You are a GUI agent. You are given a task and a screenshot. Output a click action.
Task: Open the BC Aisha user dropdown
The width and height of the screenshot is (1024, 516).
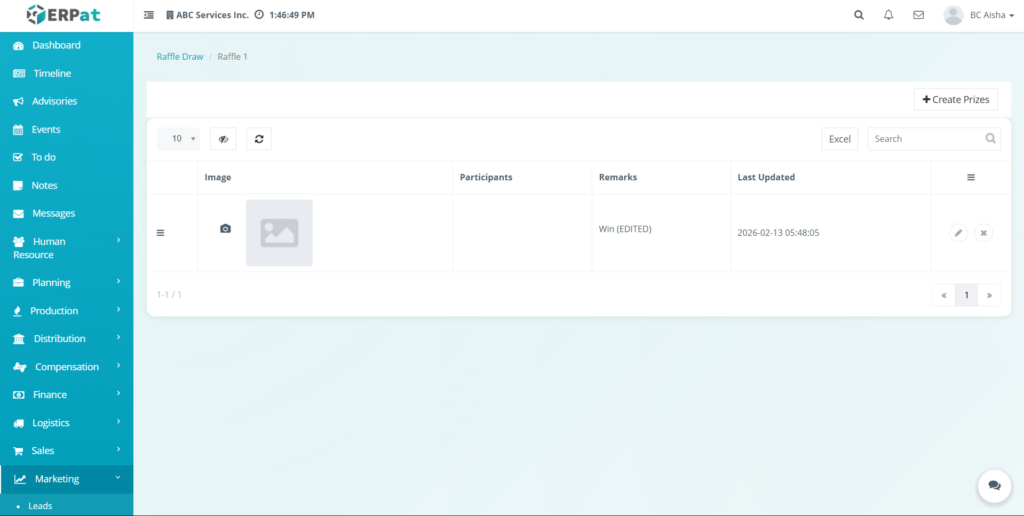(975, 15)
